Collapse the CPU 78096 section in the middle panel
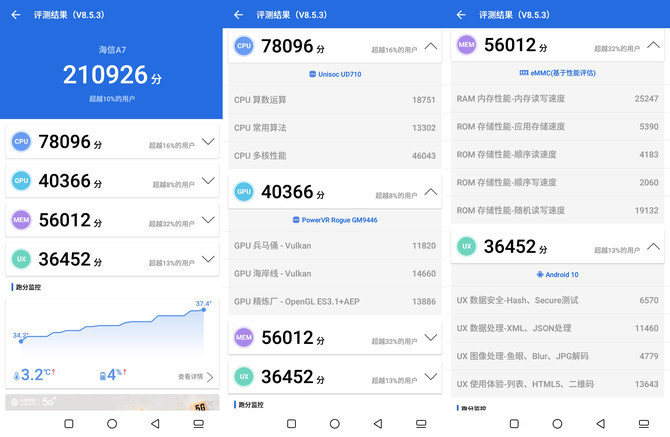This screenshot has width=670, height=437. 431,46
